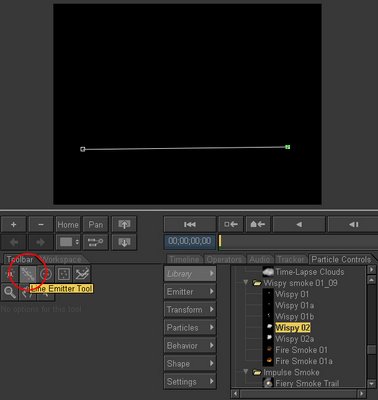Switch to the Workspace tab
The image size is (378, 400).
pos(62,260)
